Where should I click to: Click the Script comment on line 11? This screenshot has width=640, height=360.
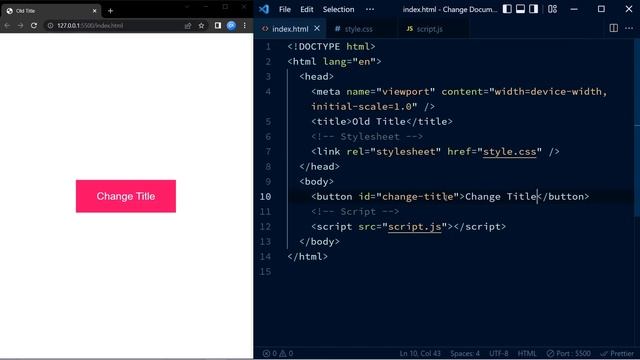pos(355,212)
